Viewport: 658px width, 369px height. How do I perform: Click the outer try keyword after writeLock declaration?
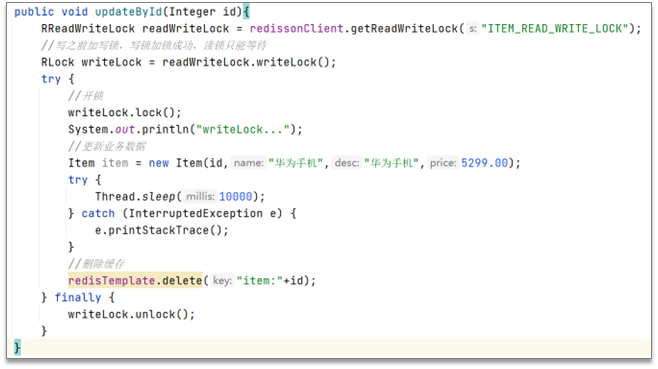point(51,79)
